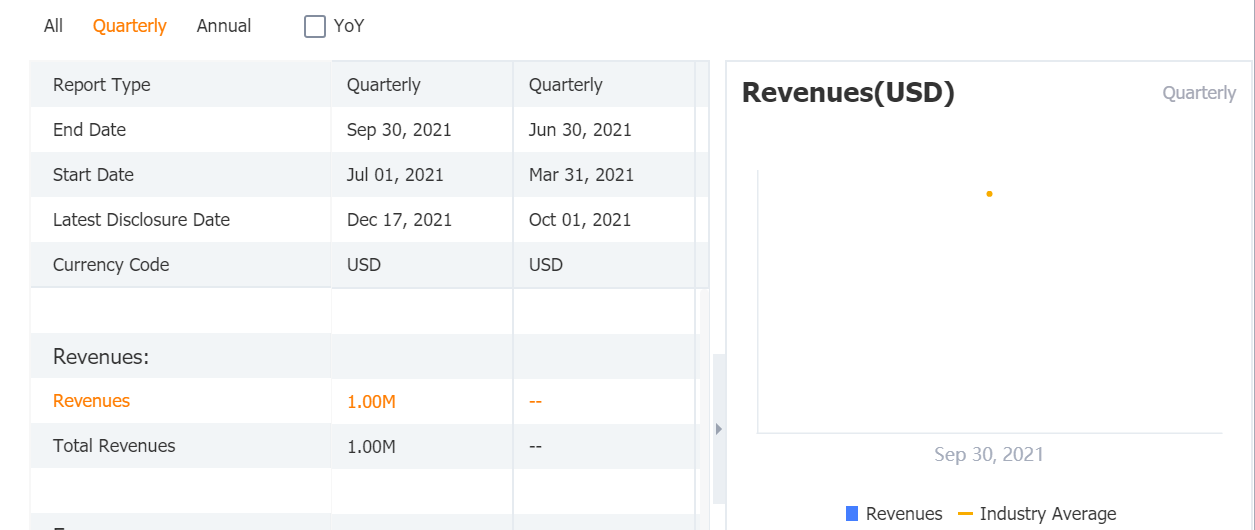Click Sep 30, 2021 End Date cell
This screenshot has height=530, width=1255.
click(x=399, y=130)
